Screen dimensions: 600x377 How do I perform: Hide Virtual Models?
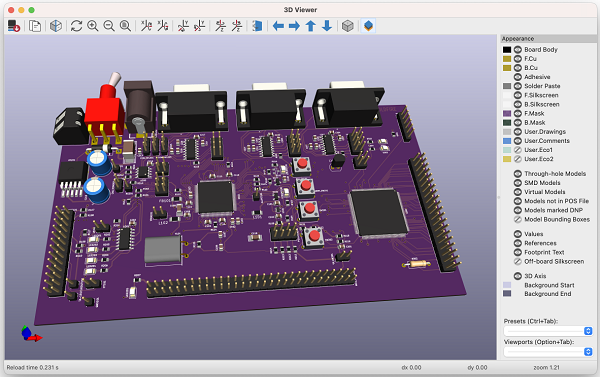tap(518, 192)
